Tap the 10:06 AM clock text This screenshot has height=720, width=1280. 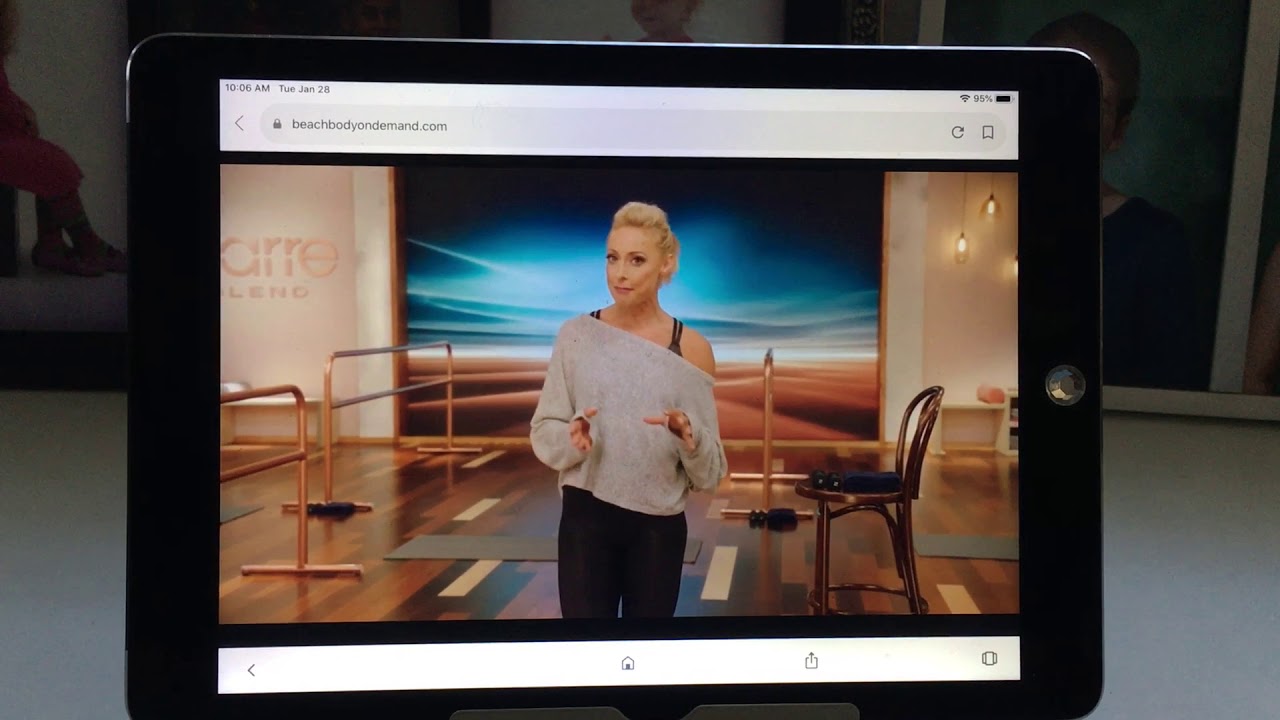[x=247, y=88]
